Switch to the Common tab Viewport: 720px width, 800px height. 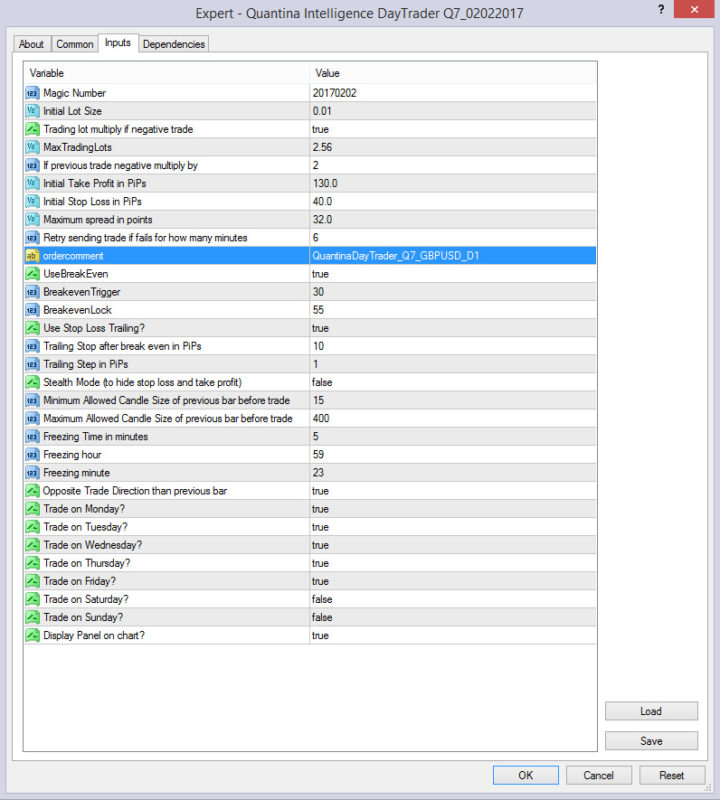click(x=75, y=44)
